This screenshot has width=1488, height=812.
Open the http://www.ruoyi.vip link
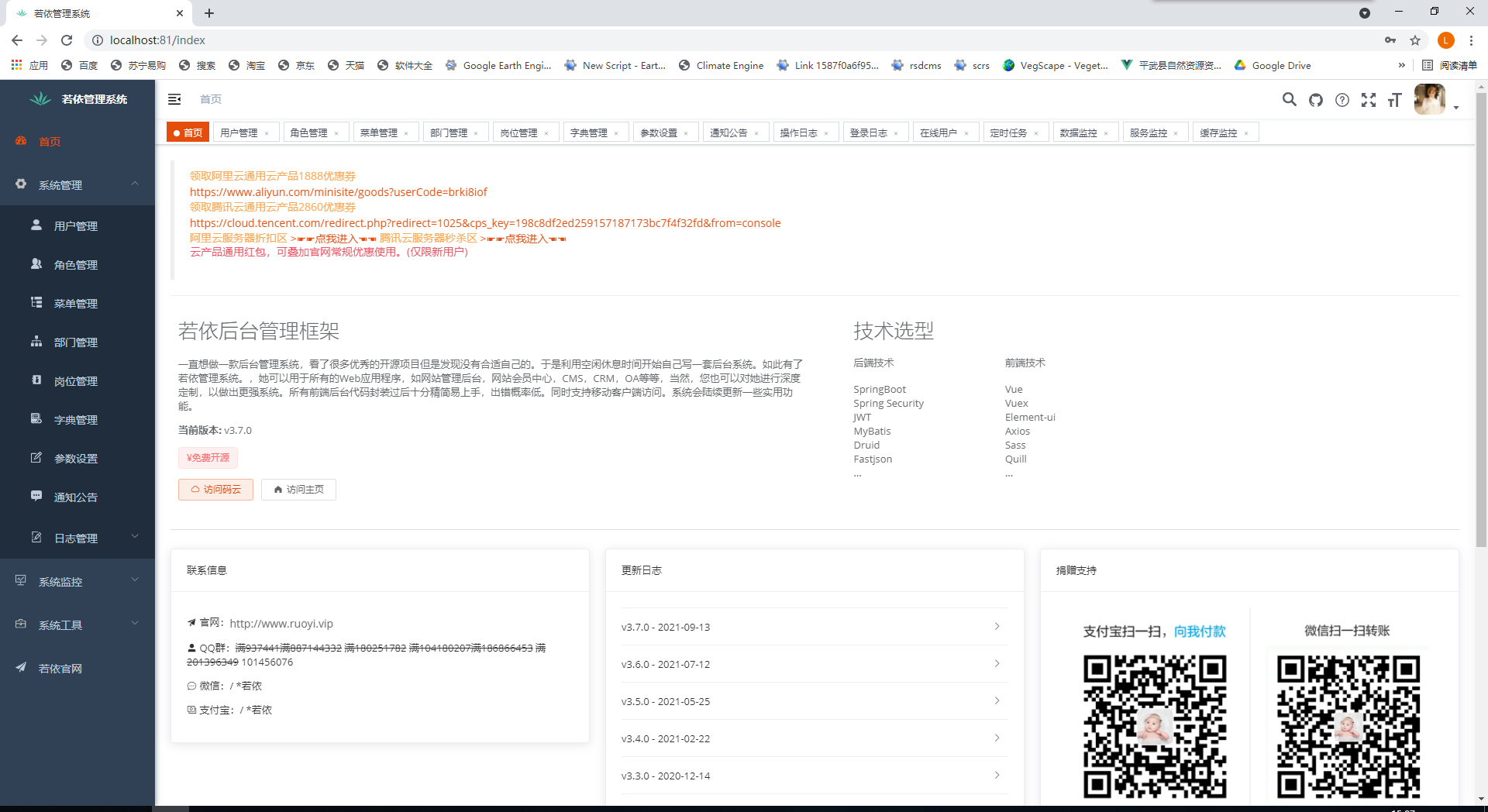[282, 623]
